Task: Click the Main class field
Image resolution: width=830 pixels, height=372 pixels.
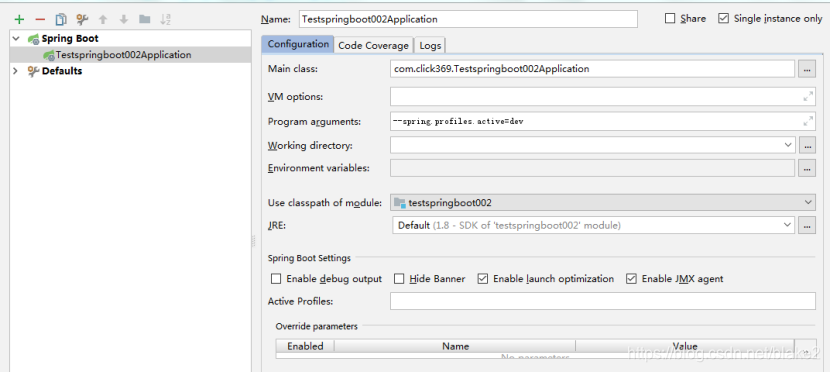Action: (x=592, y=69)
